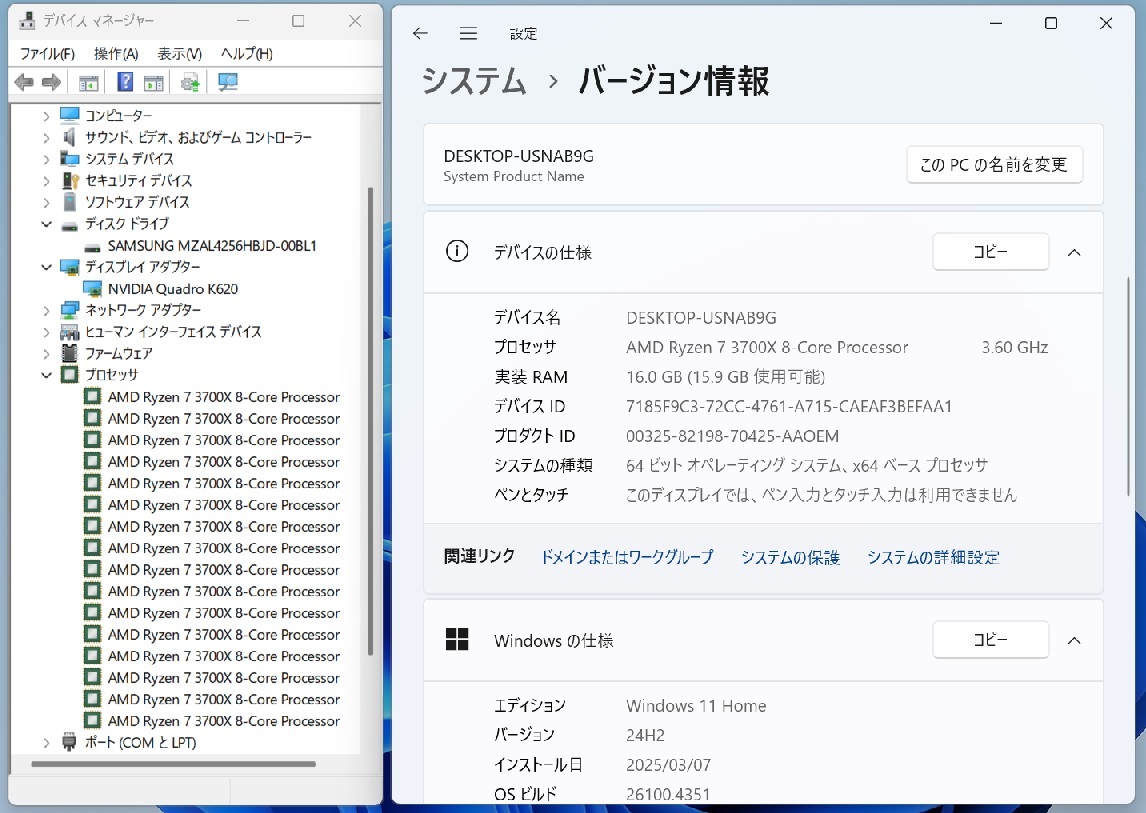The height and width of the screenshot is (813, 1146).
Task: Copy Windows specifications with コピー button
Action: (990, 640)
